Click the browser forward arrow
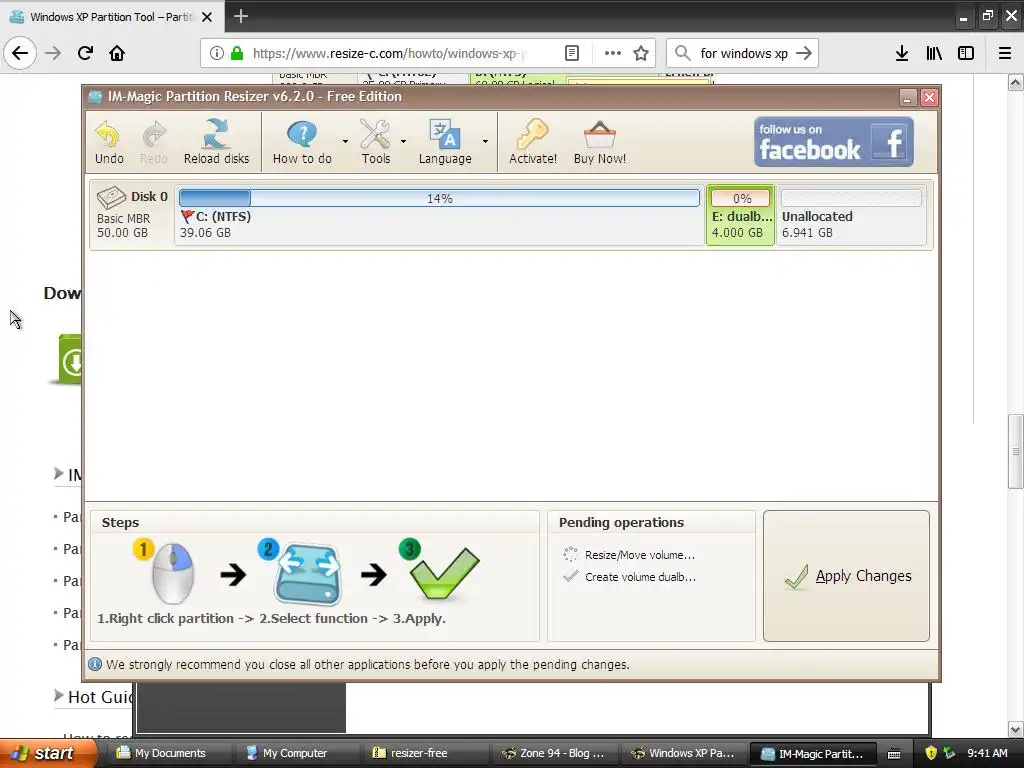Image resolution: width=1024 pixels, height=768 pixels. click(53, 54)
